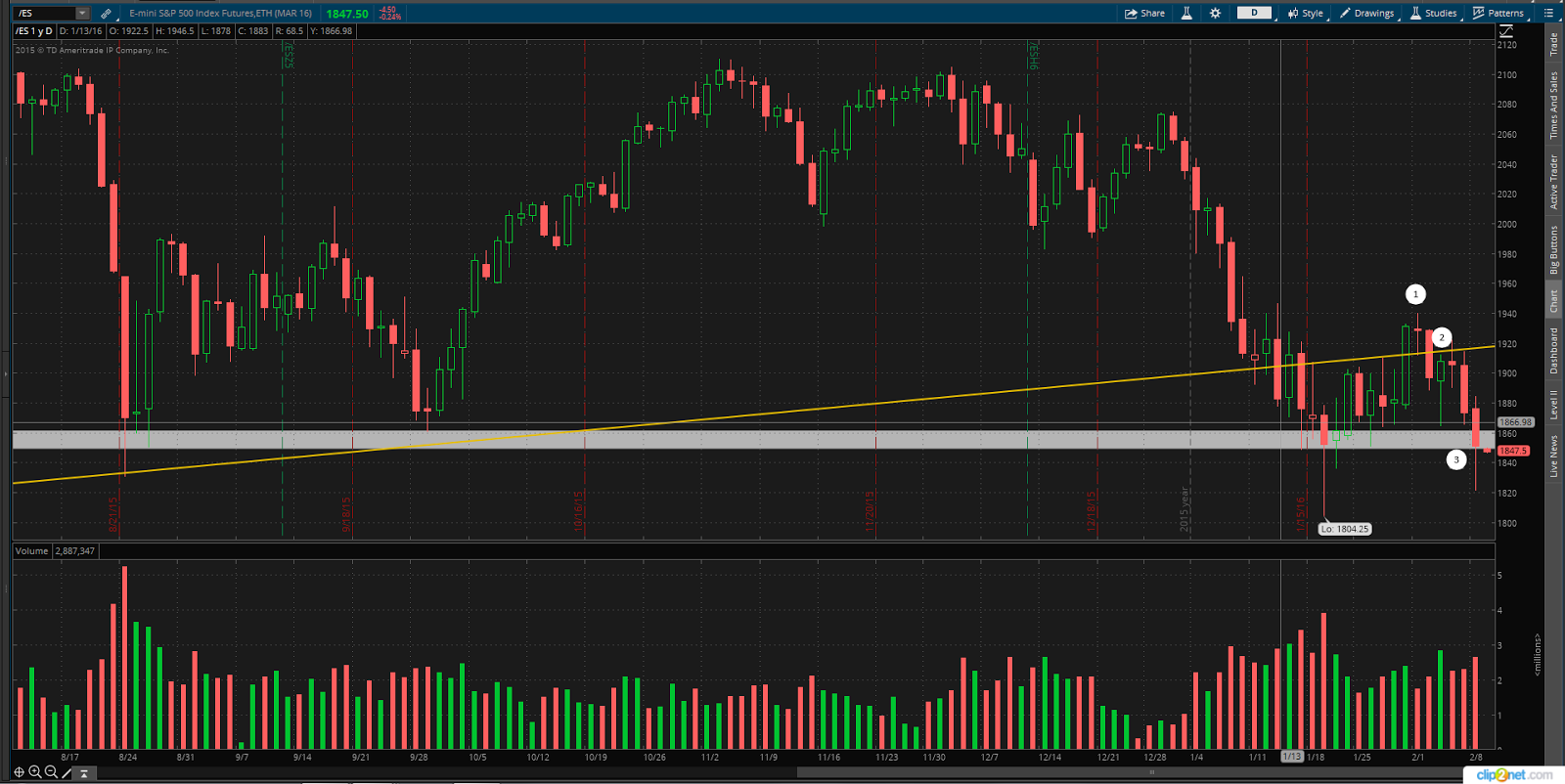Click the -4.50 -0.24% net change

click(x=389, y=14)
